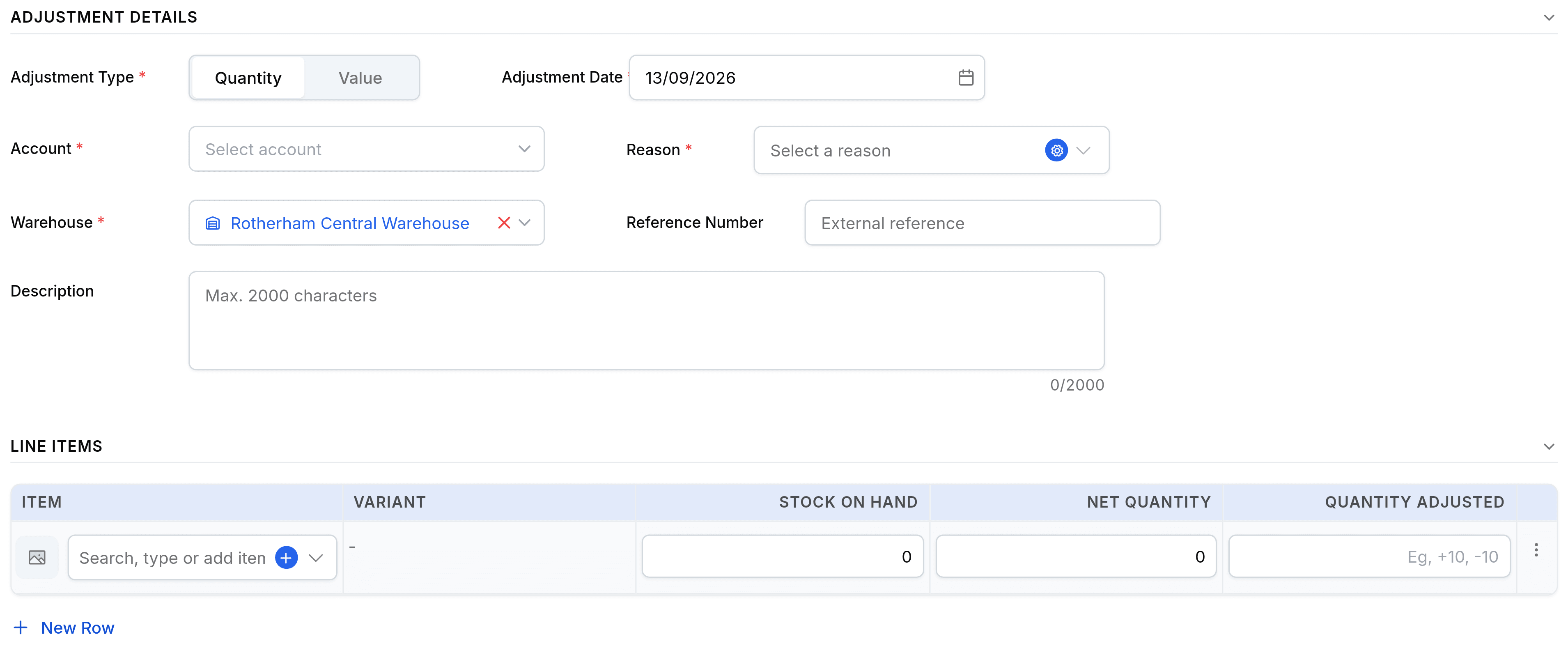1568x662 pixels.
Task: Click the LINE ITEMS heading
Action: [56, 446]
